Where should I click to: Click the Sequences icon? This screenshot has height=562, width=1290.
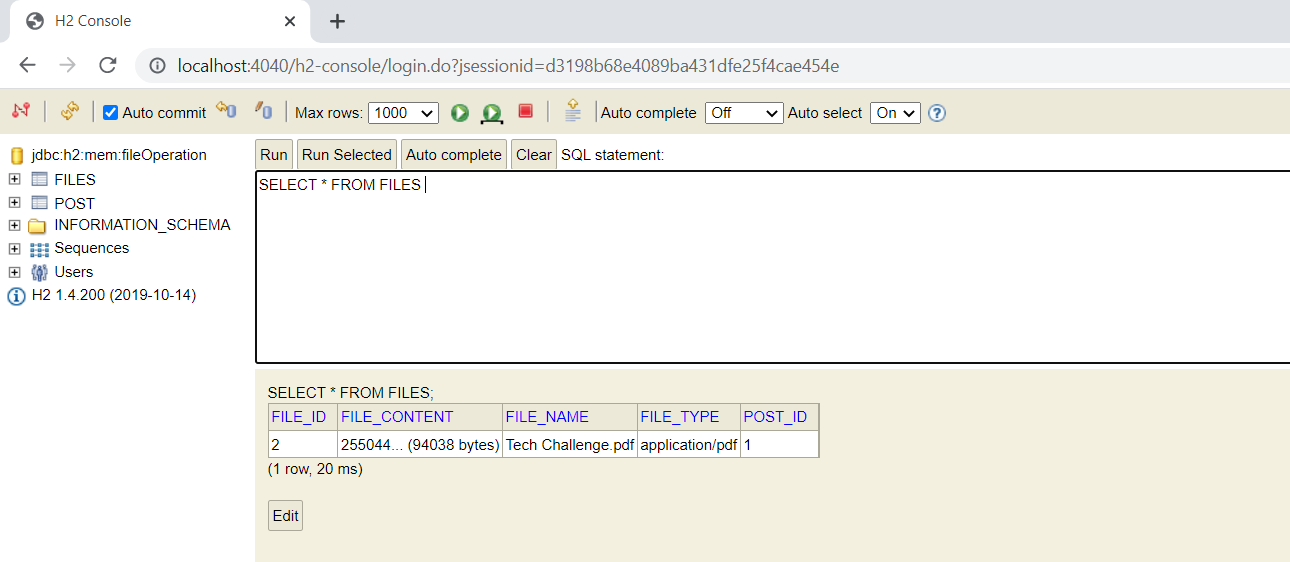[39, 249]
